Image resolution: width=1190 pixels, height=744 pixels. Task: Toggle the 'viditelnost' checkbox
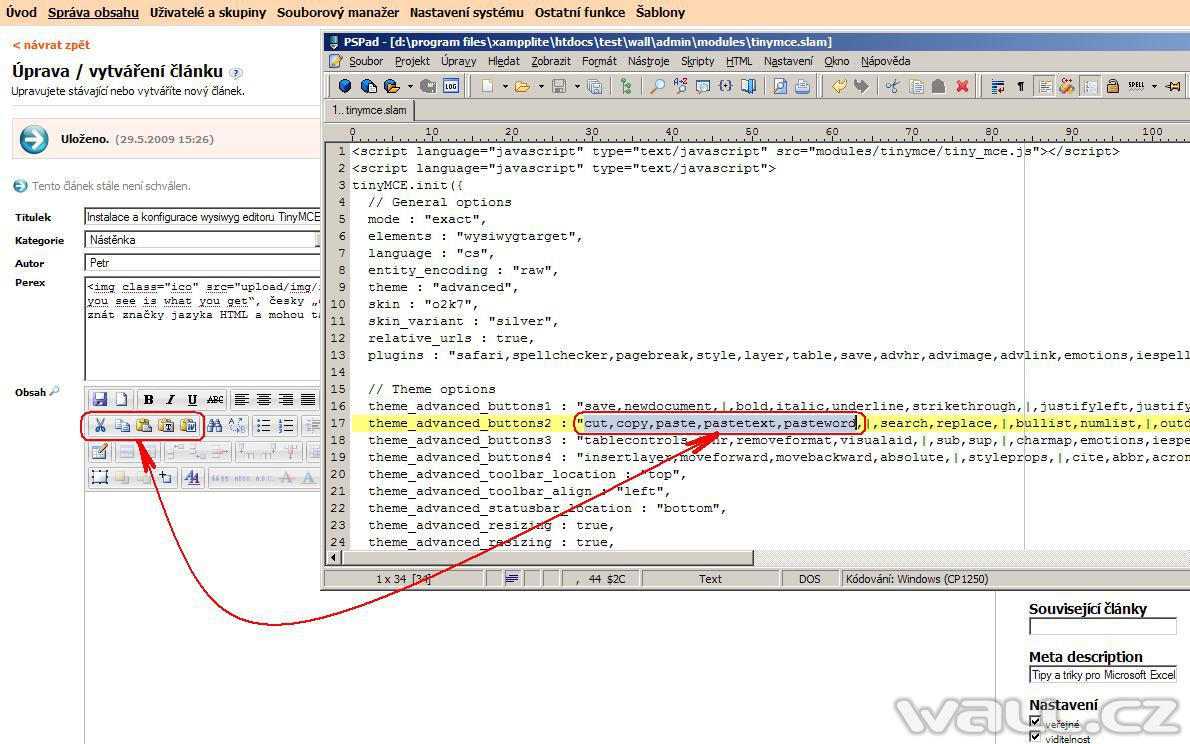point(1034,736)
